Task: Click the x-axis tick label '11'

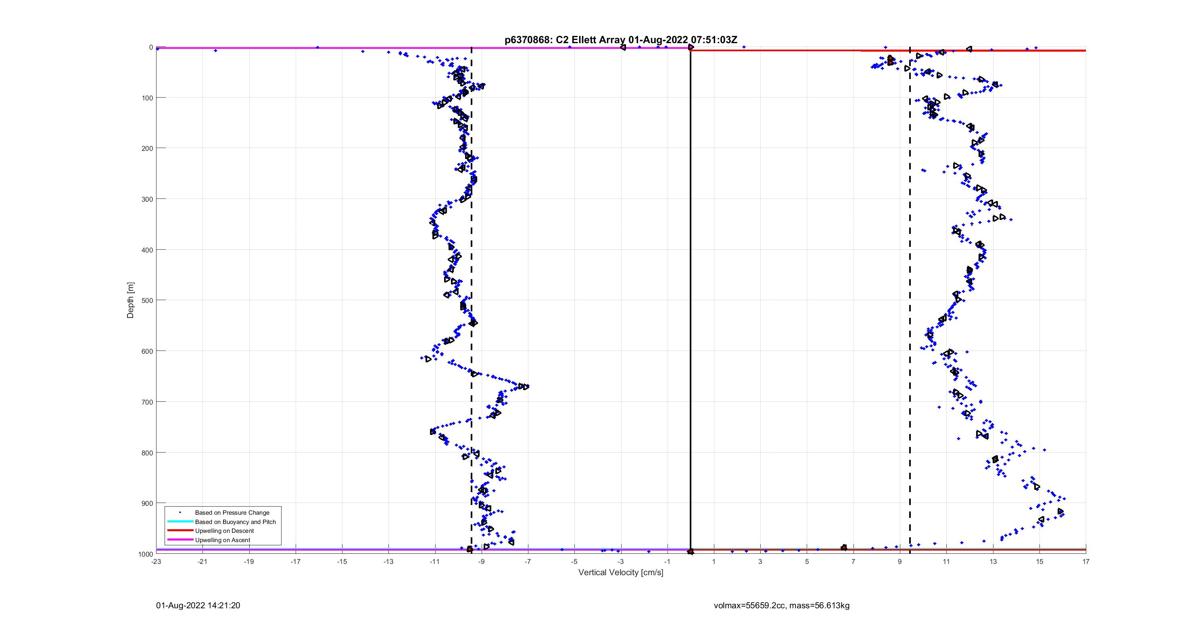Action: tap(947, 562)
